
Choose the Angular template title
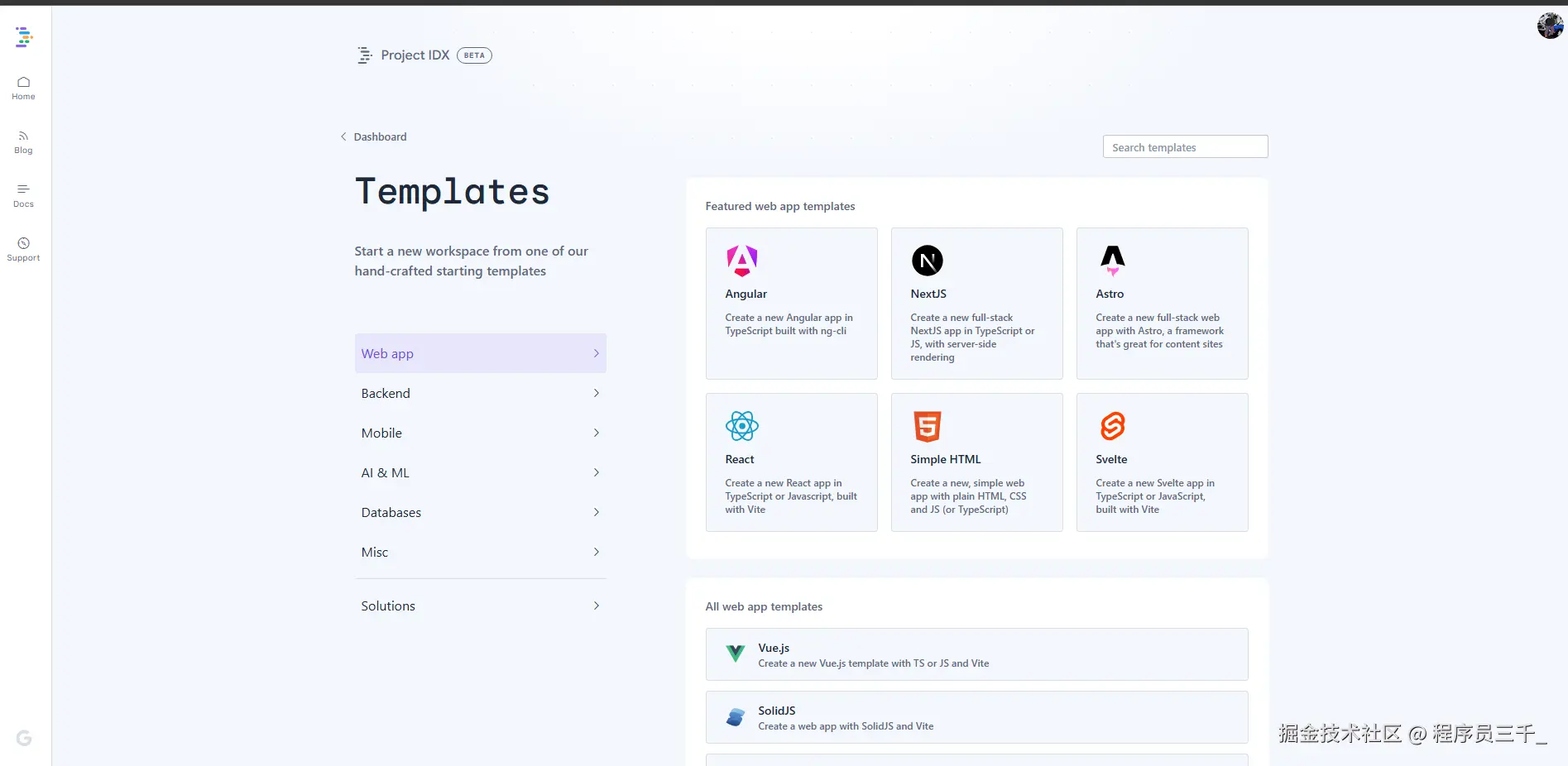746,294
